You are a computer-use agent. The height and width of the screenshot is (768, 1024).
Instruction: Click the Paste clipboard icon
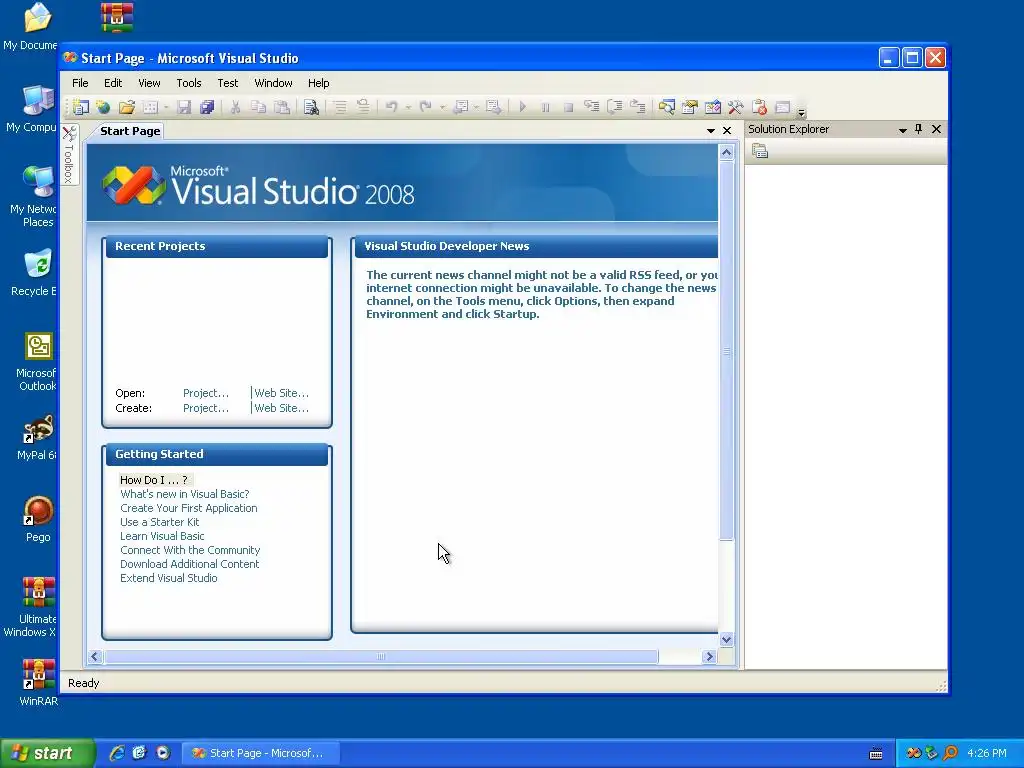(x=282, y=107)
